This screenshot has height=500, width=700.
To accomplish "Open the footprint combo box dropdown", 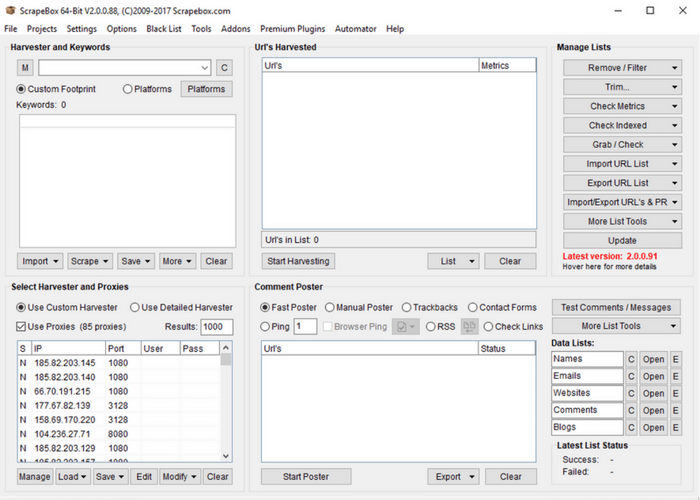I will click(x=204, y=68).
